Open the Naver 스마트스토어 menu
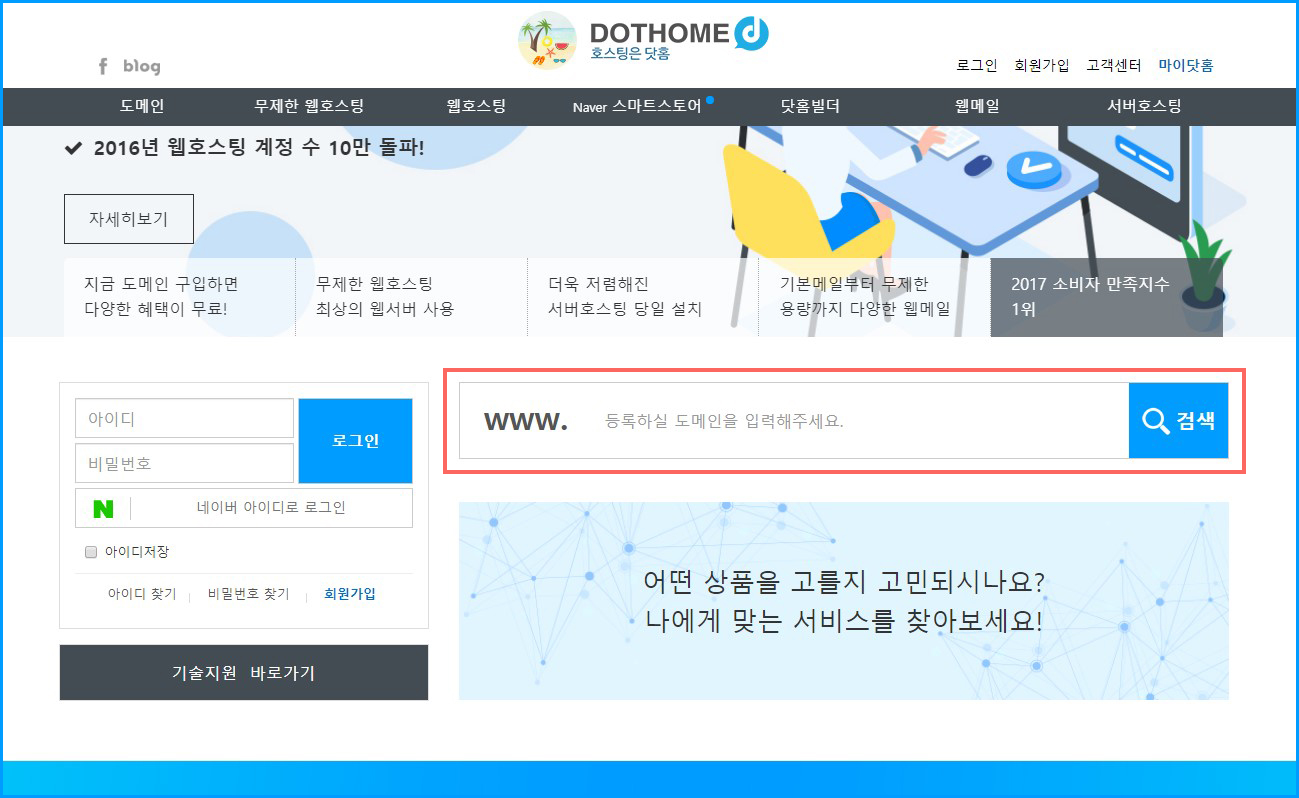This screenshot has width=1299, height=798. [638, 106]
